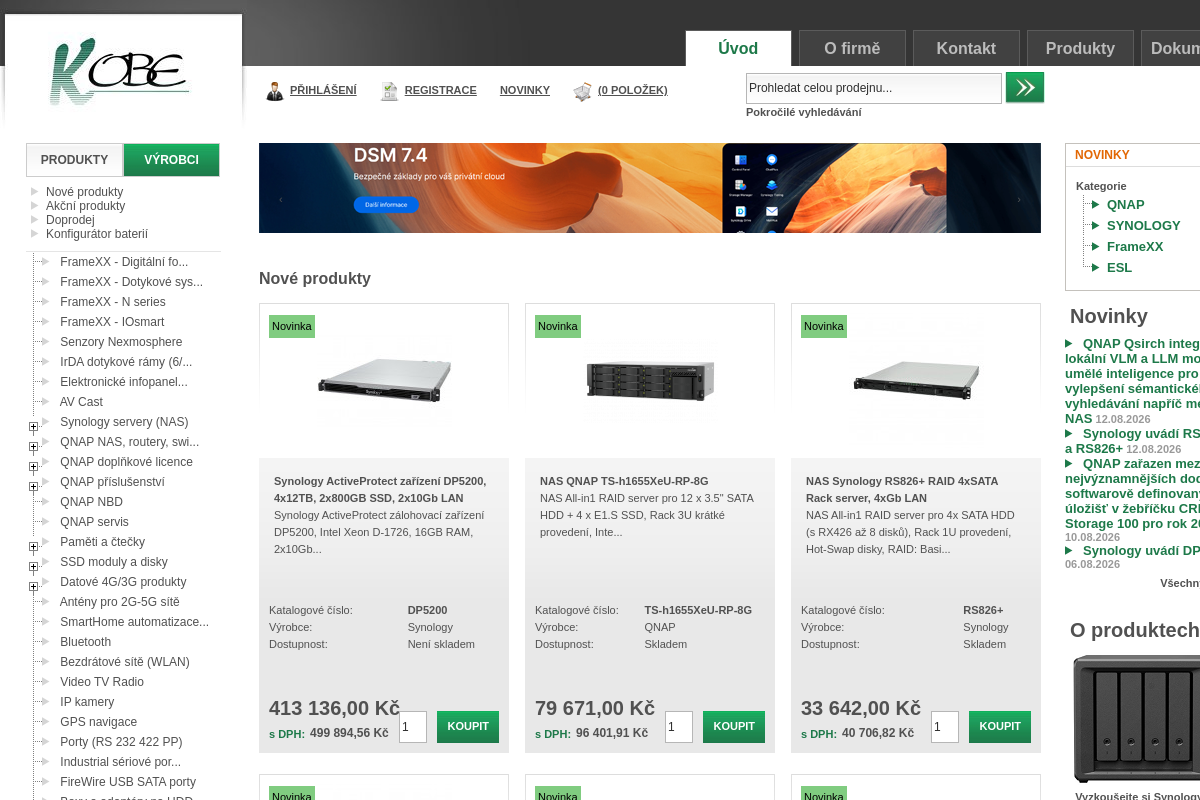Buy the Synology RS826+ with KOUPIT
1200x800 pixels.
point(1000,727)
